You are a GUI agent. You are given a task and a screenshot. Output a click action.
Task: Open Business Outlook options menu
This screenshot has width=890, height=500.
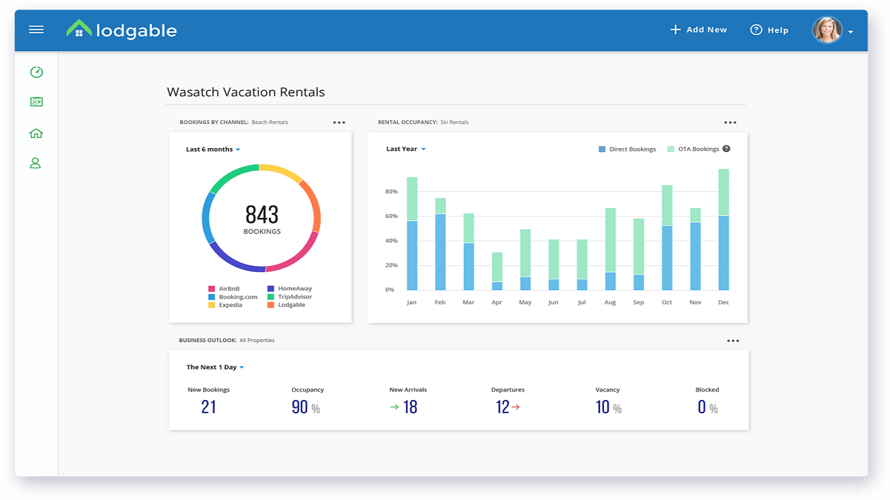733,341
